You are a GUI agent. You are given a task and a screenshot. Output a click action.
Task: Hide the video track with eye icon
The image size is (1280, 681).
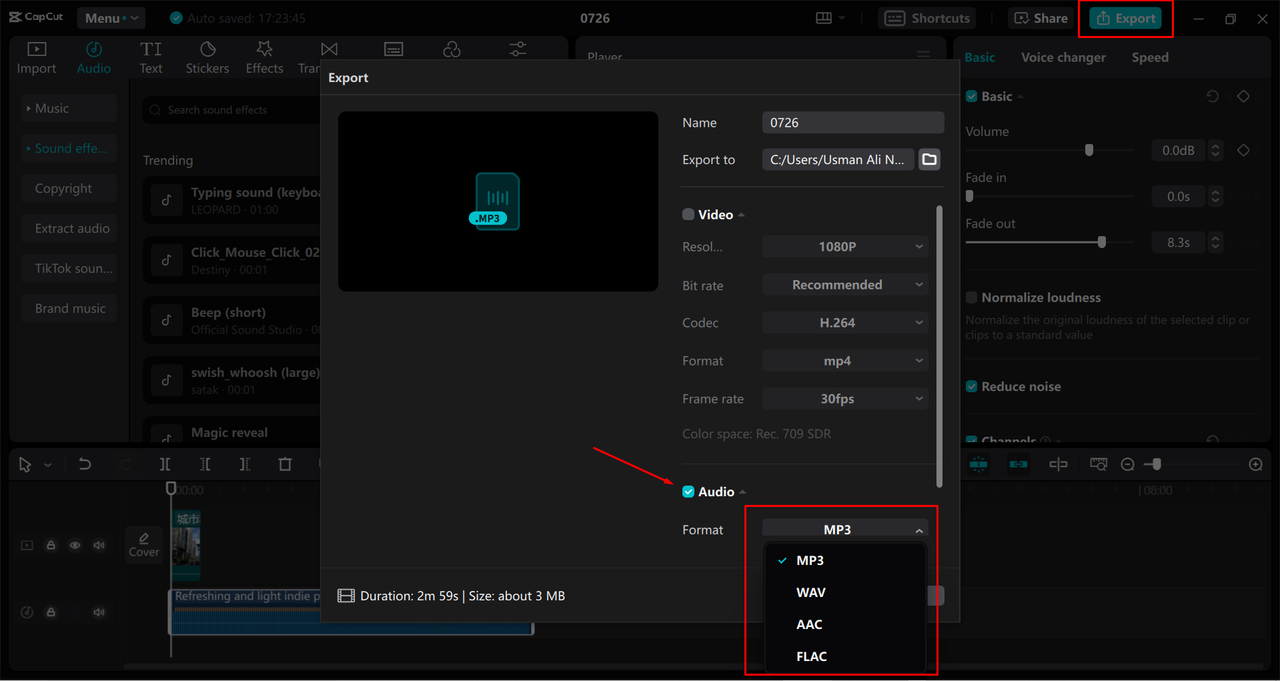pos(75,545)
